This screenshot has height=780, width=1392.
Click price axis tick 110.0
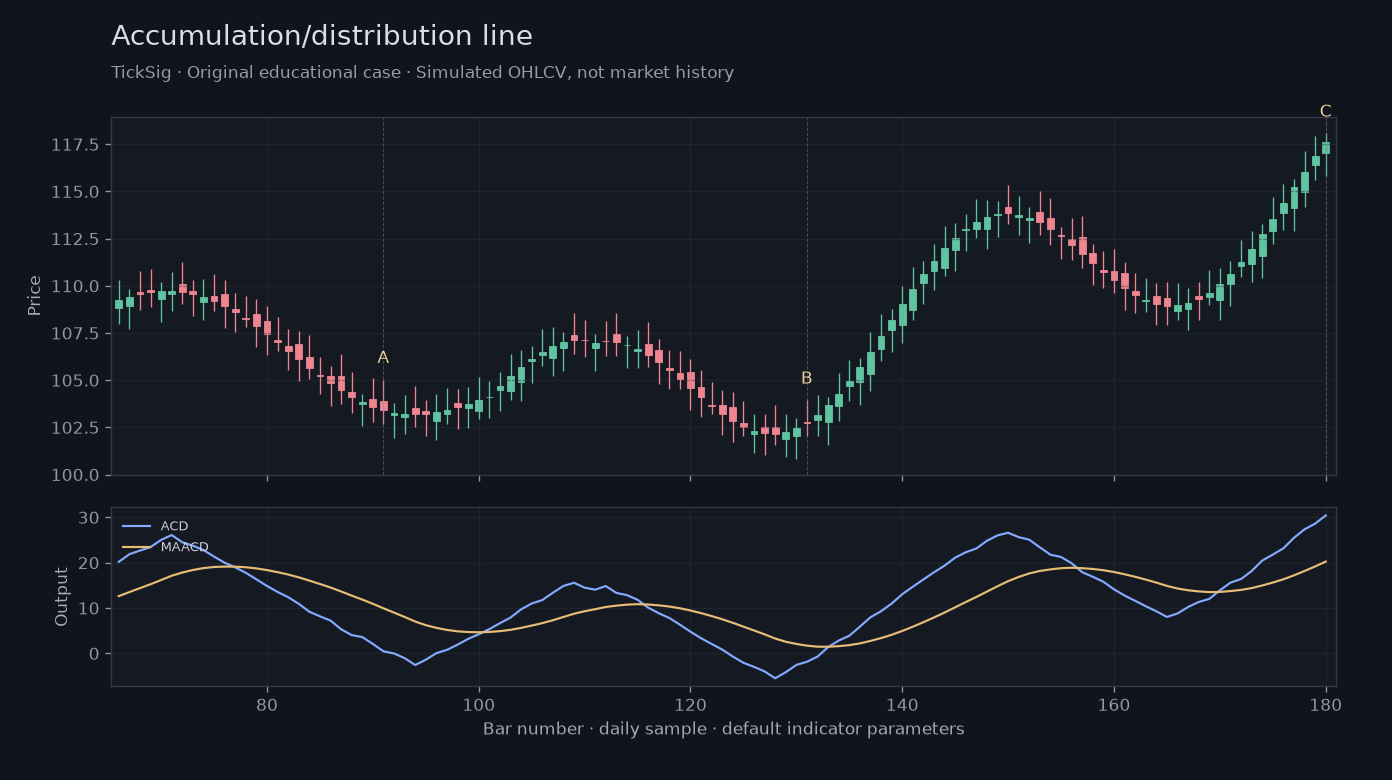coord(75,286)
